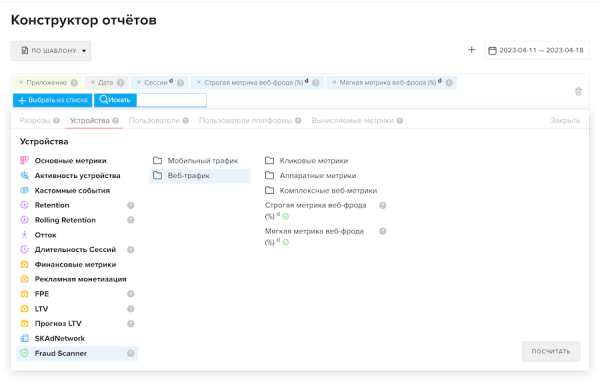600x384 pixels.
Task: Open the help icon next to Retention
Action: coord(130,205)
